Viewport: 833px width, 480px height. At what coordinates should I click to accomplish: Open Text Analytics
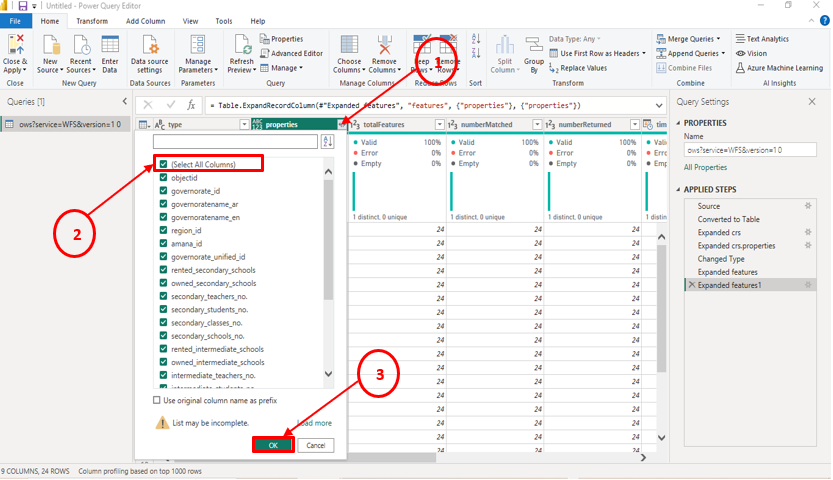[762, 39]
